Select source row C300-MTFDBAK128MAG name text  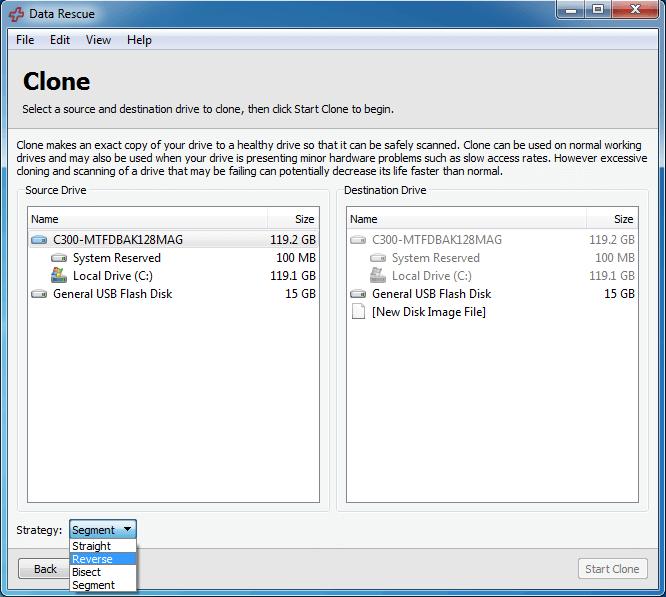[x=118, y=240]
